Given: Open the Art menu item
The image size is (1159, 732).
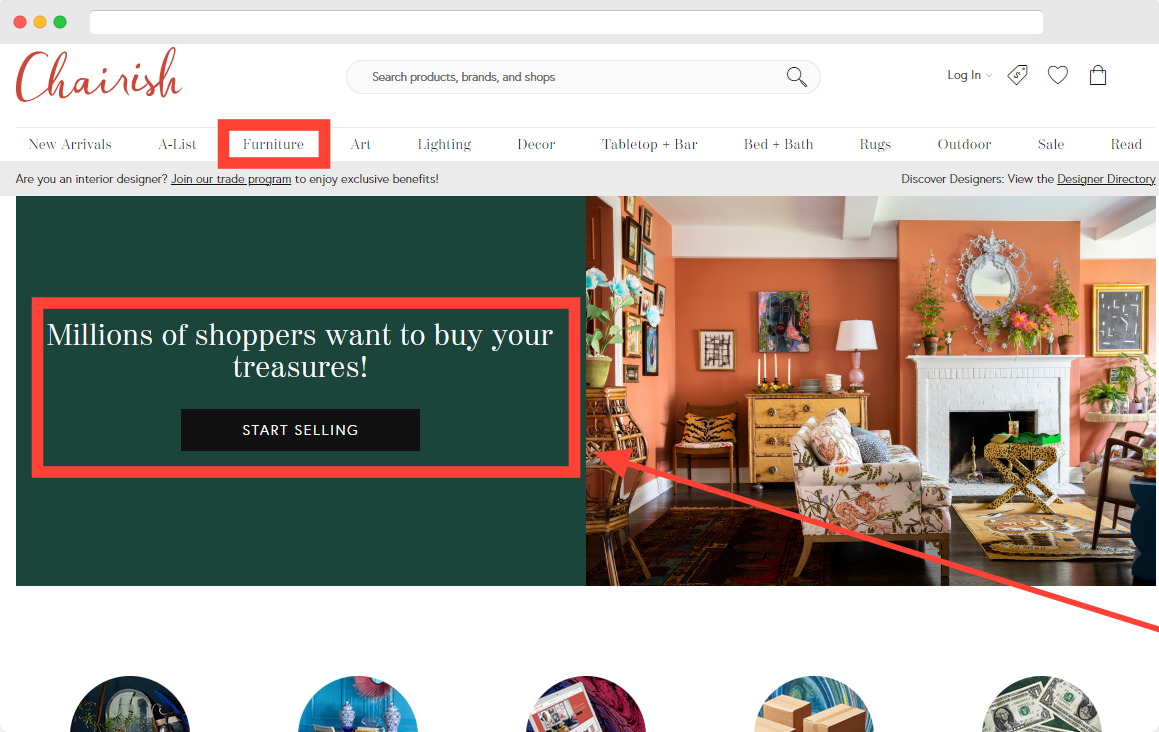Looking at the screenshot, I should pos(361,143).
